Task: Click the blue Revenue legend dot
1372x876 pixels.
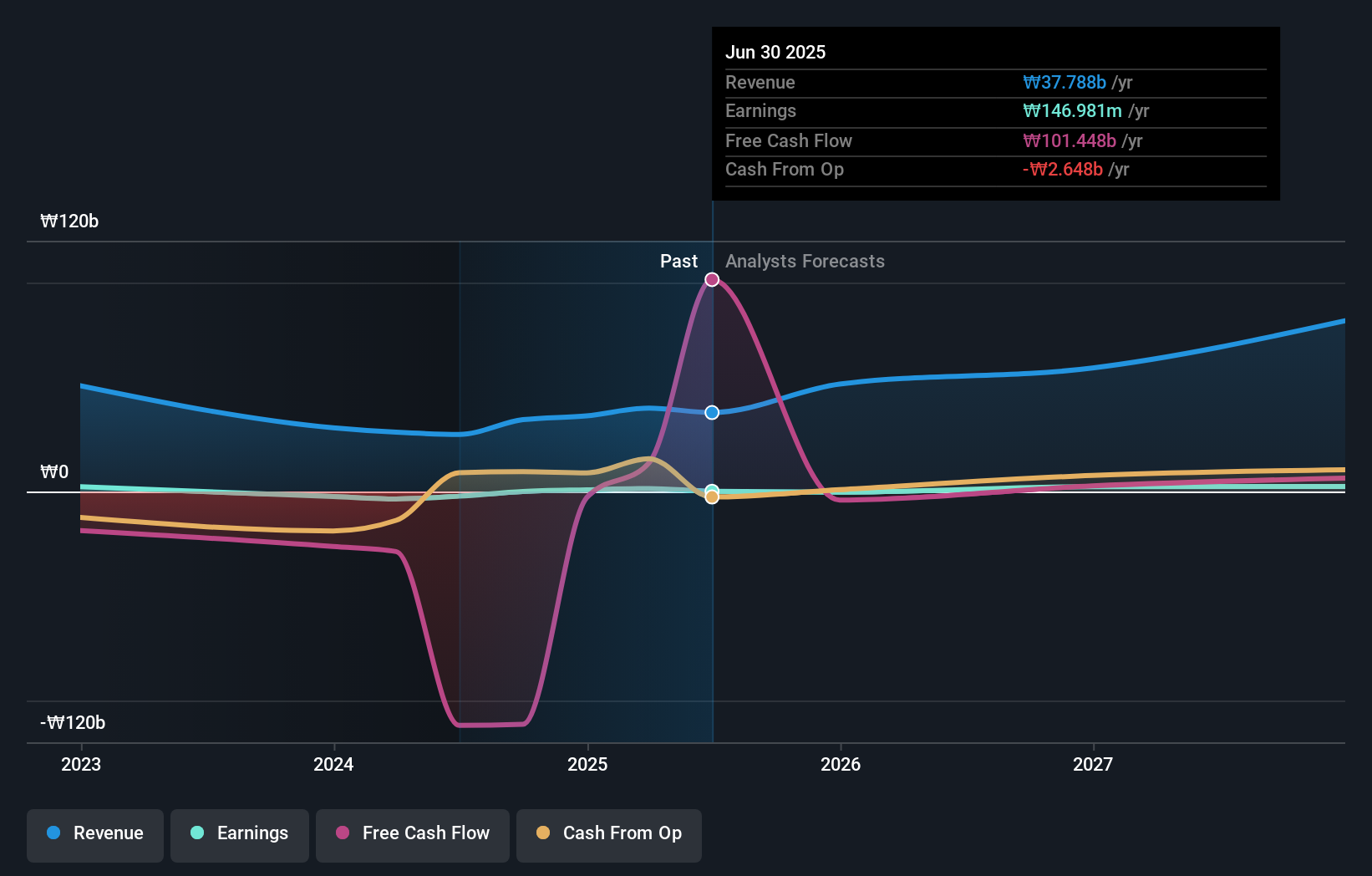Action: [x=53, y=833]
